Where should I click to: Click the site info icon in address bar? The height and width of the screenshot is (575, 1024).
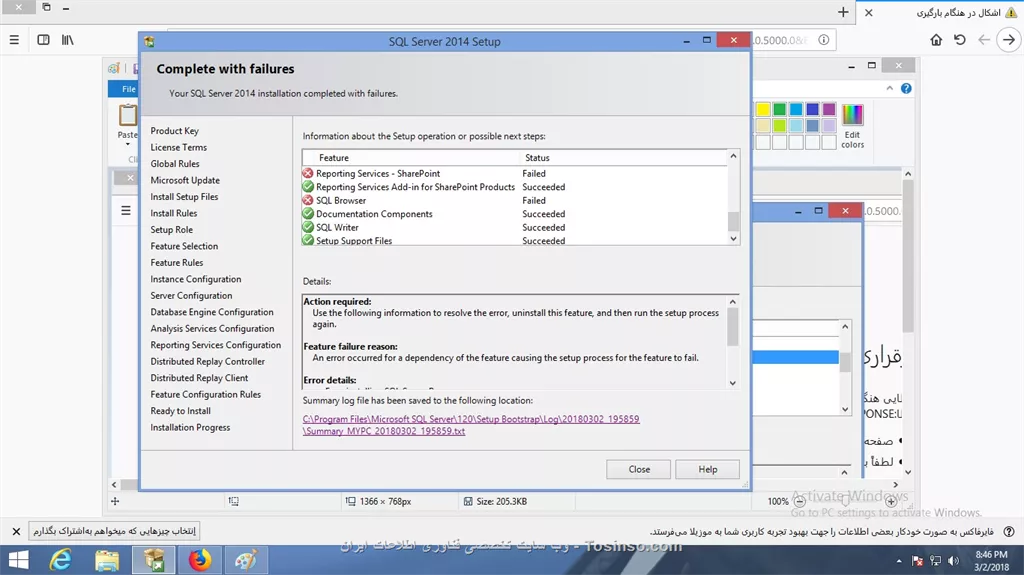824,40
